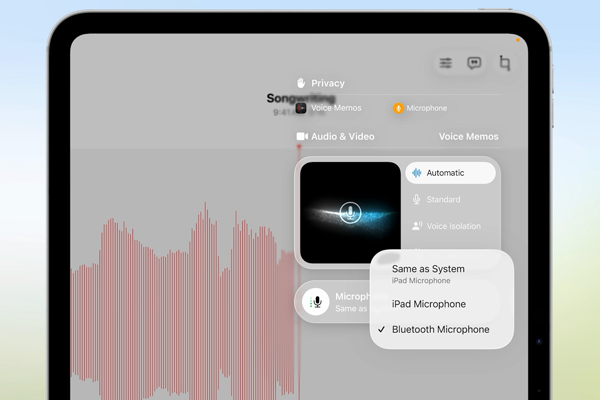The image size is (600, 400).
Task: Tap the Audio & Video heading
Action: 342,137
